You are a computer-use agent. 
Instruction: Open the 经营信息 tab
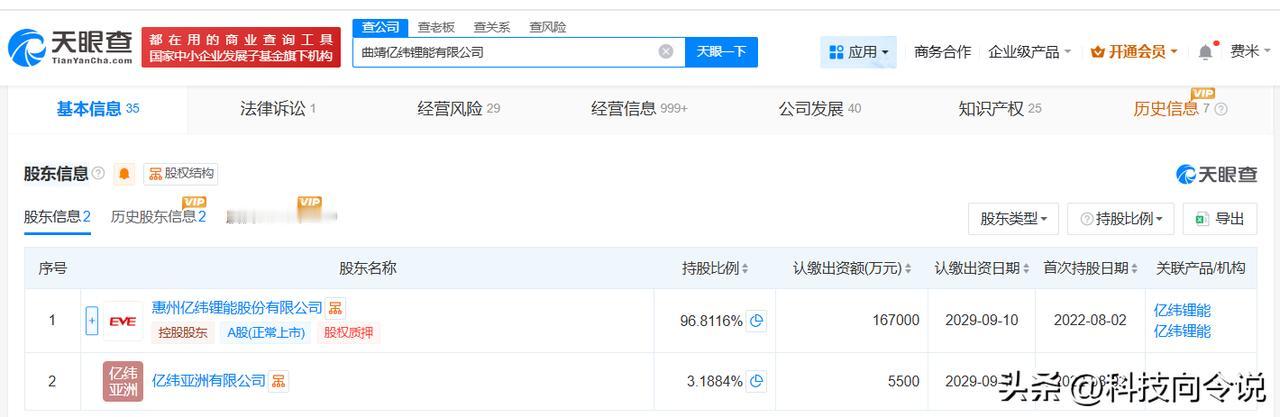click(x=639, y=109)
